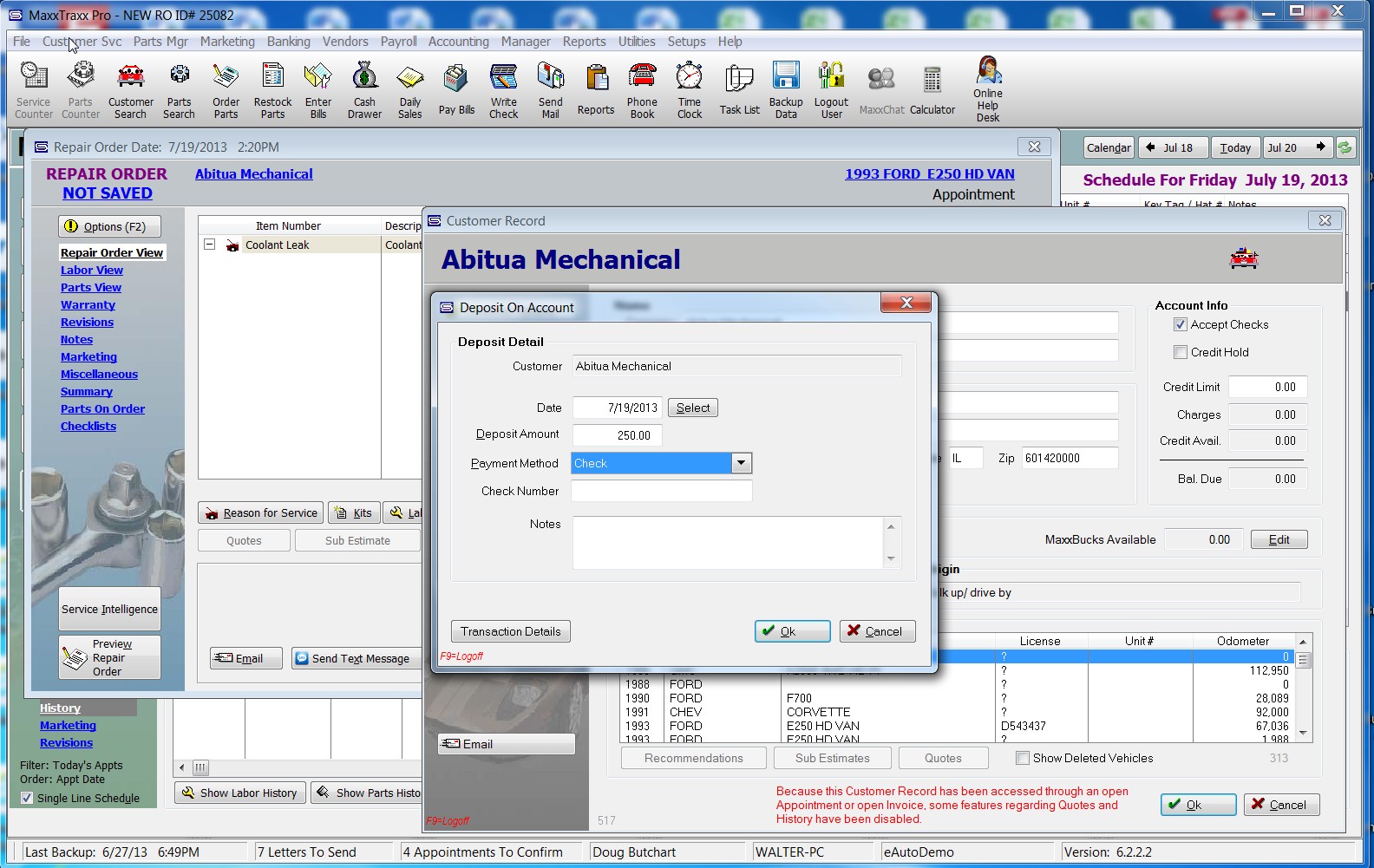This screenshot has width=1374, height=868.
Task: Open the Accounting menu
Action: [x=459, y=42]
